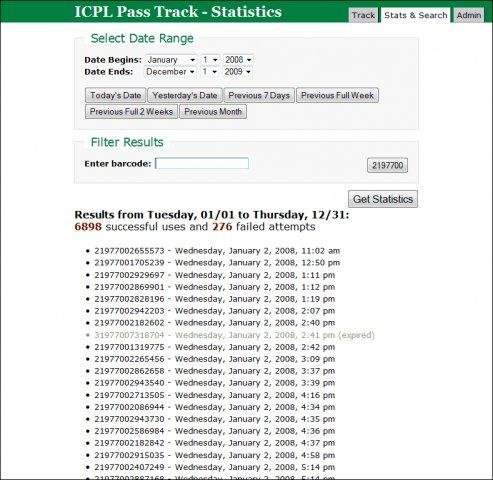Viewport: 493px width, 480px height.
Task: Open the Date Ends year dropdown showing 2009
Action: tap(237, 72)
